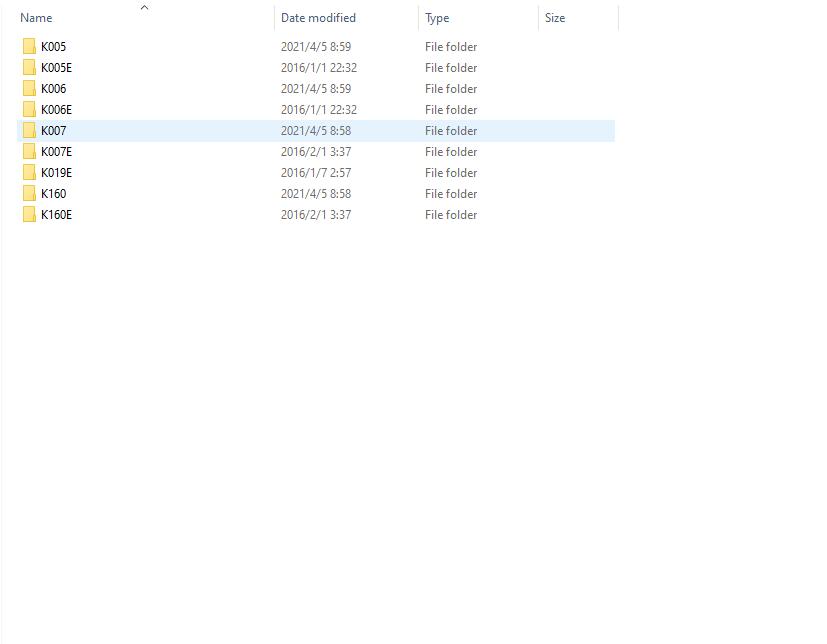Image resolution: width=827 pixels, height=644 pixels.
Task: Click K006's date 2021/4/5 8:59
Action: 316,89
